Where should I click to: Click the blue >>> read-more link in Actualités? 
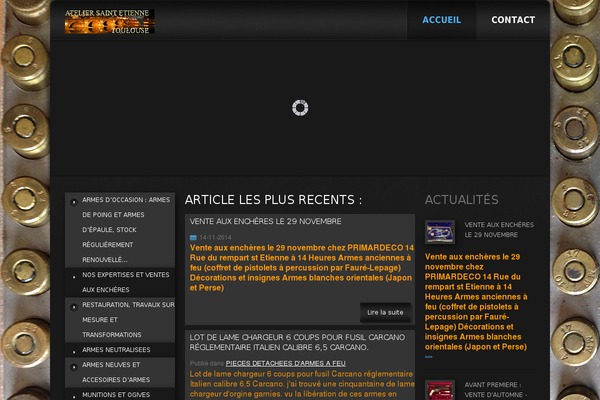pos(429,357)
